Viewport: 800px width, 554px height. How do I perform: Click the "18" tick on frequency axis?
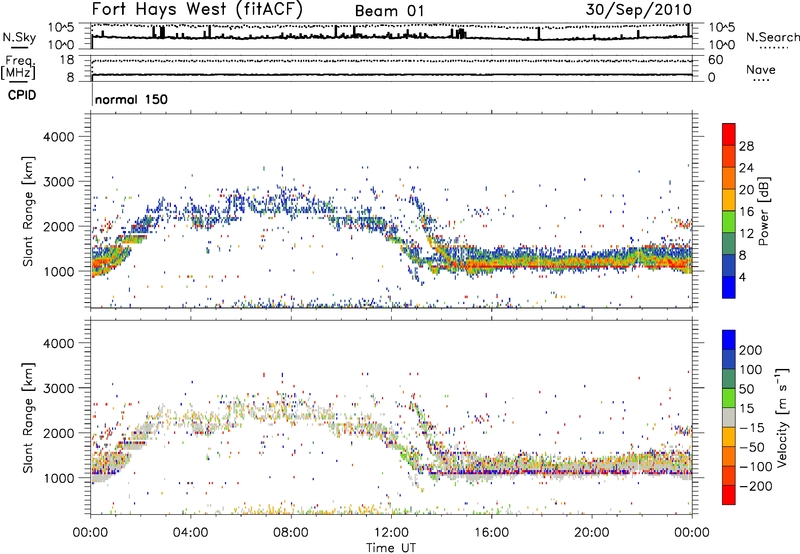click(67, 60)
